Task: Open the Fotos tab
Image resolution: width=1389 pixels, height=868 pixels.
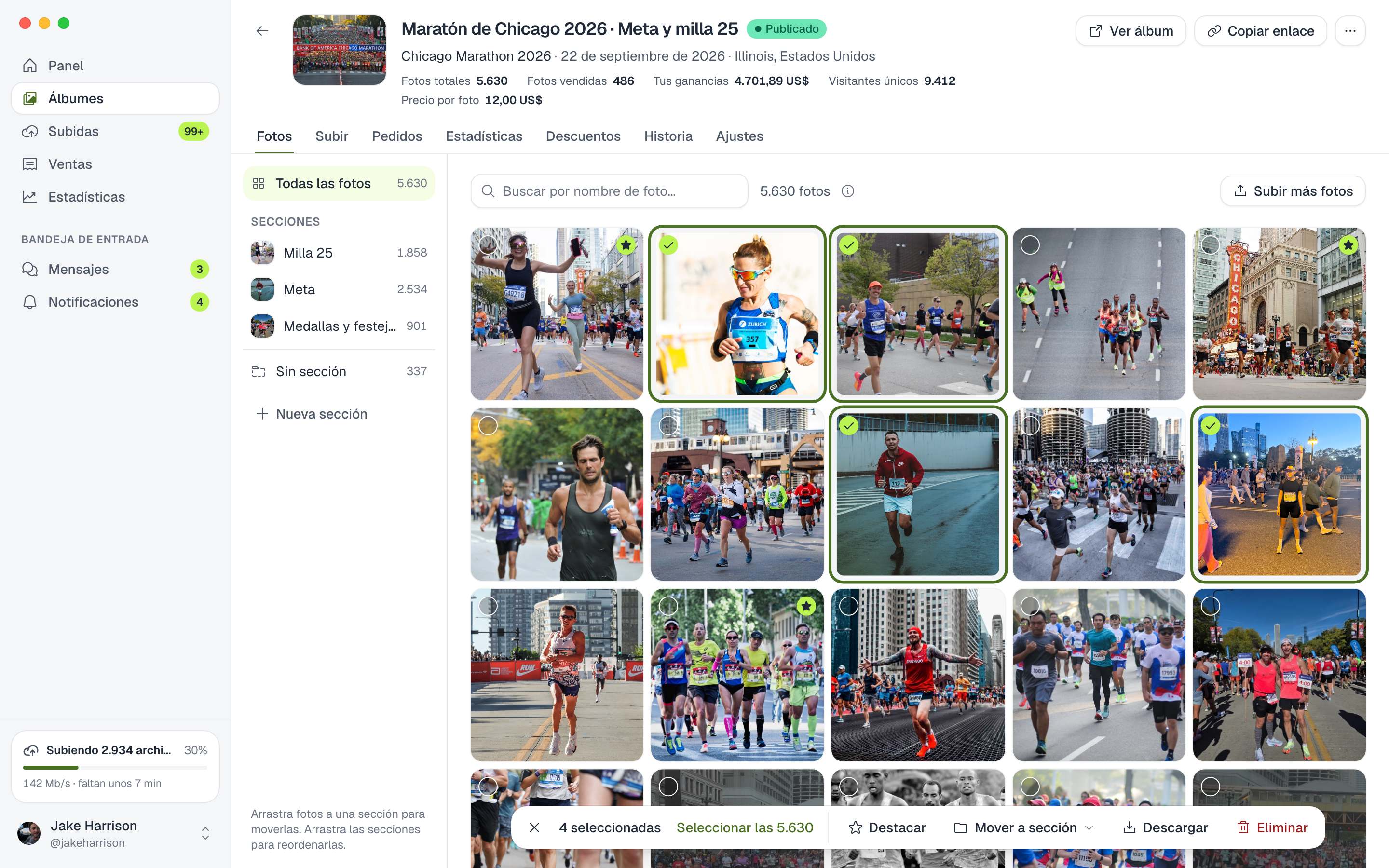Action: click(274, 136)
